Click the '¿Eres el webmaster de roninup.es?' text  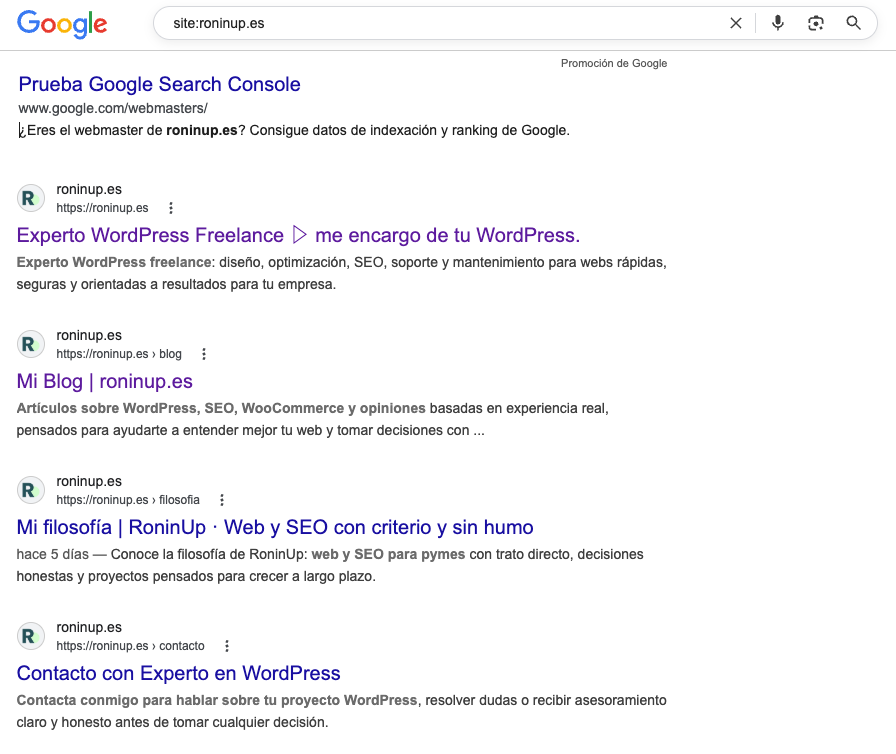pyautogui.click(x=131, y=131)
